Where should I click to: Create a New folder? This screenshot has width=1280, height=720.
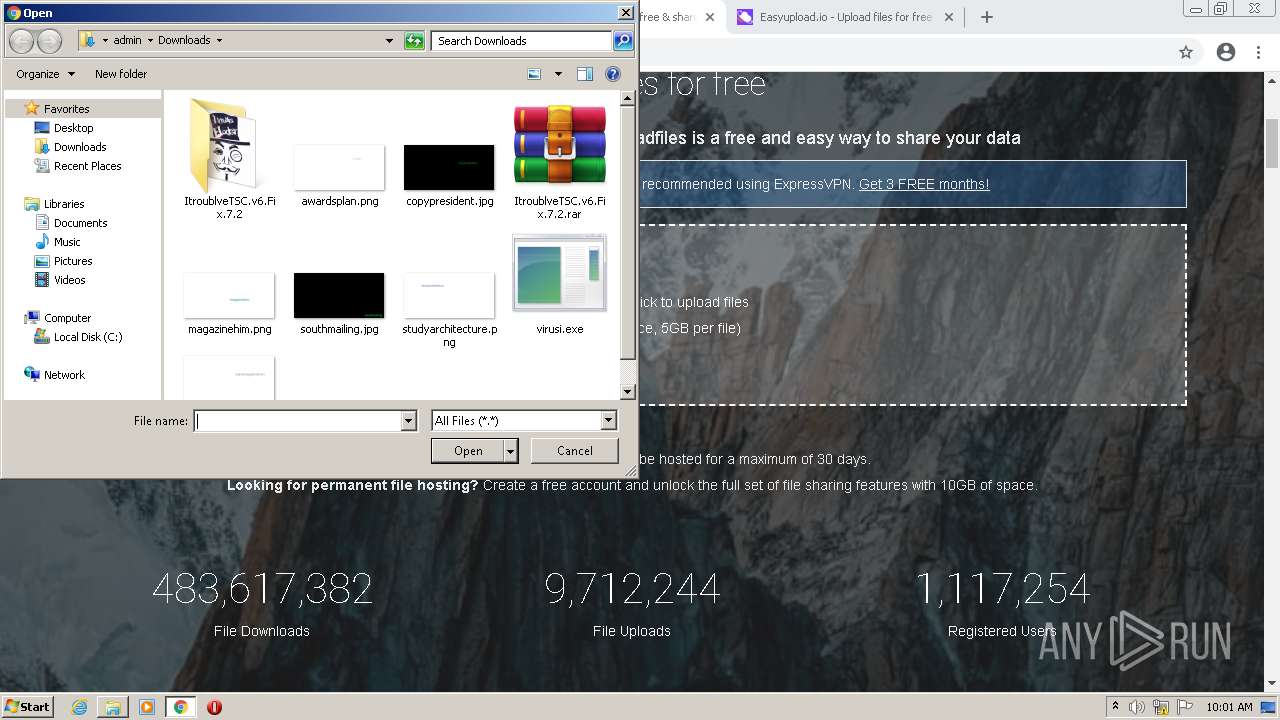coord(121,74)
